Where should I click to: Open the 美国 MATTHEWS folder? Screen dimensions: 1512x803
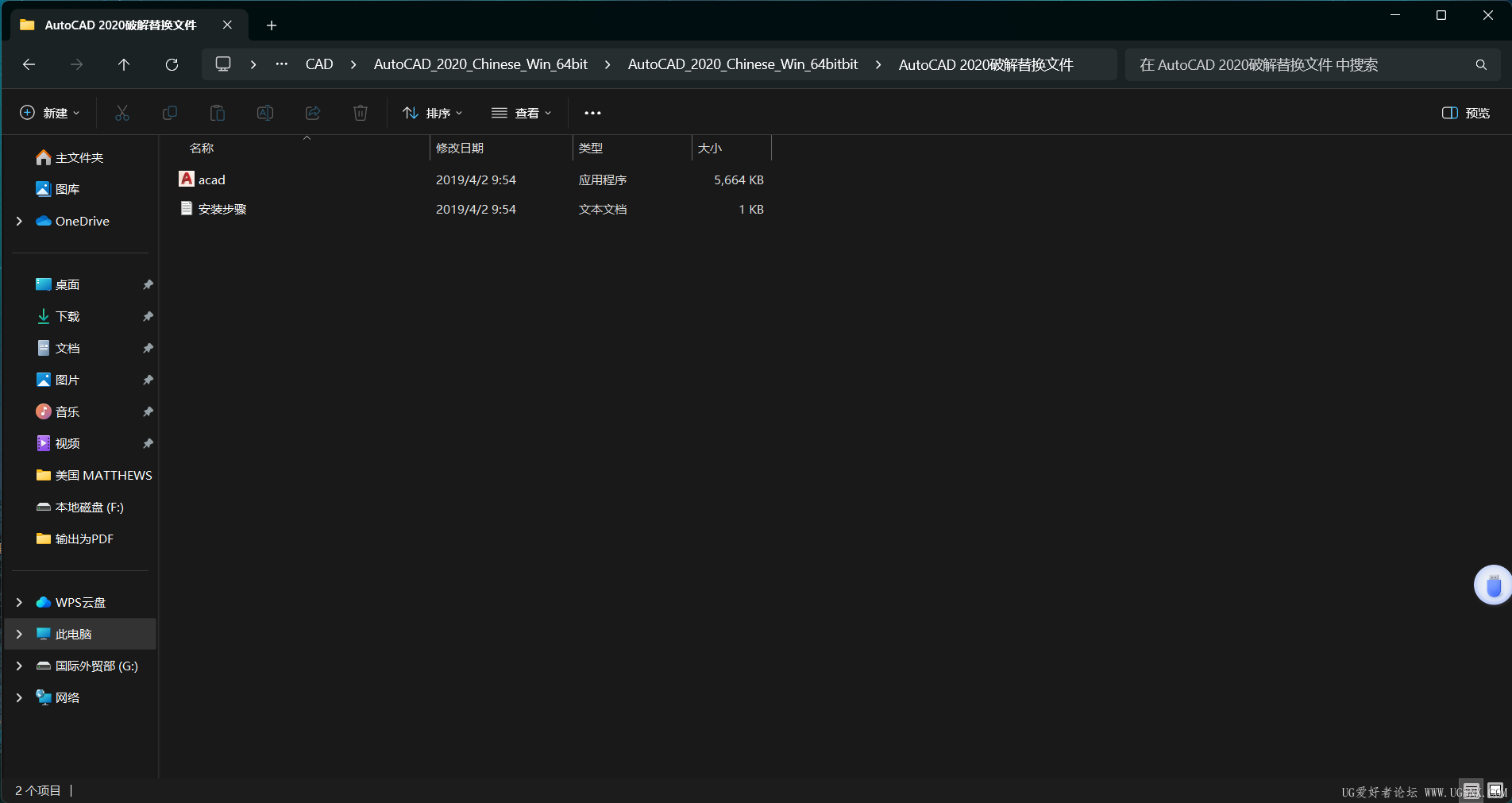click(x=94, y=475)
